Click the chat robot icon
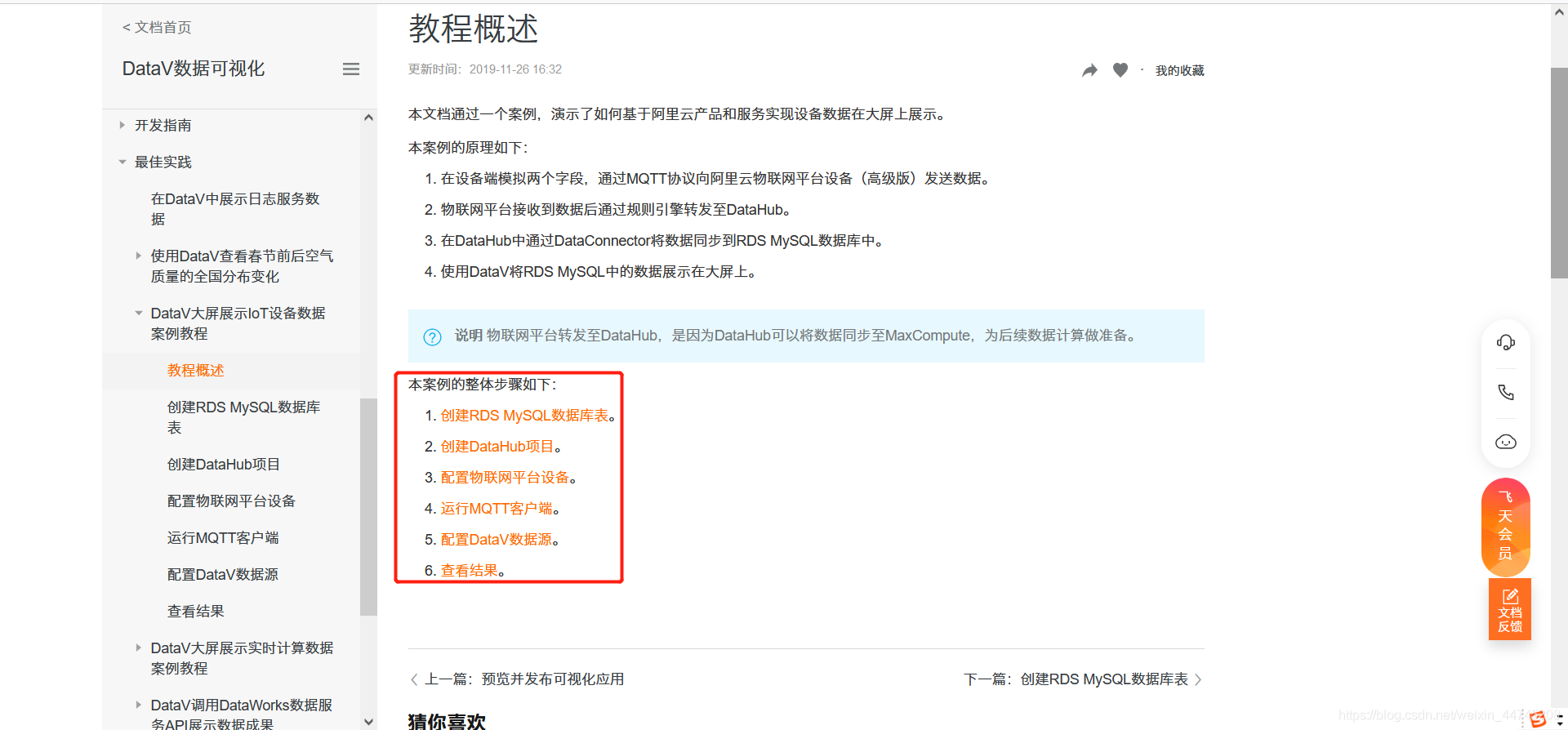Screen dimensions: 1568x730 [x=1505, y=442]
